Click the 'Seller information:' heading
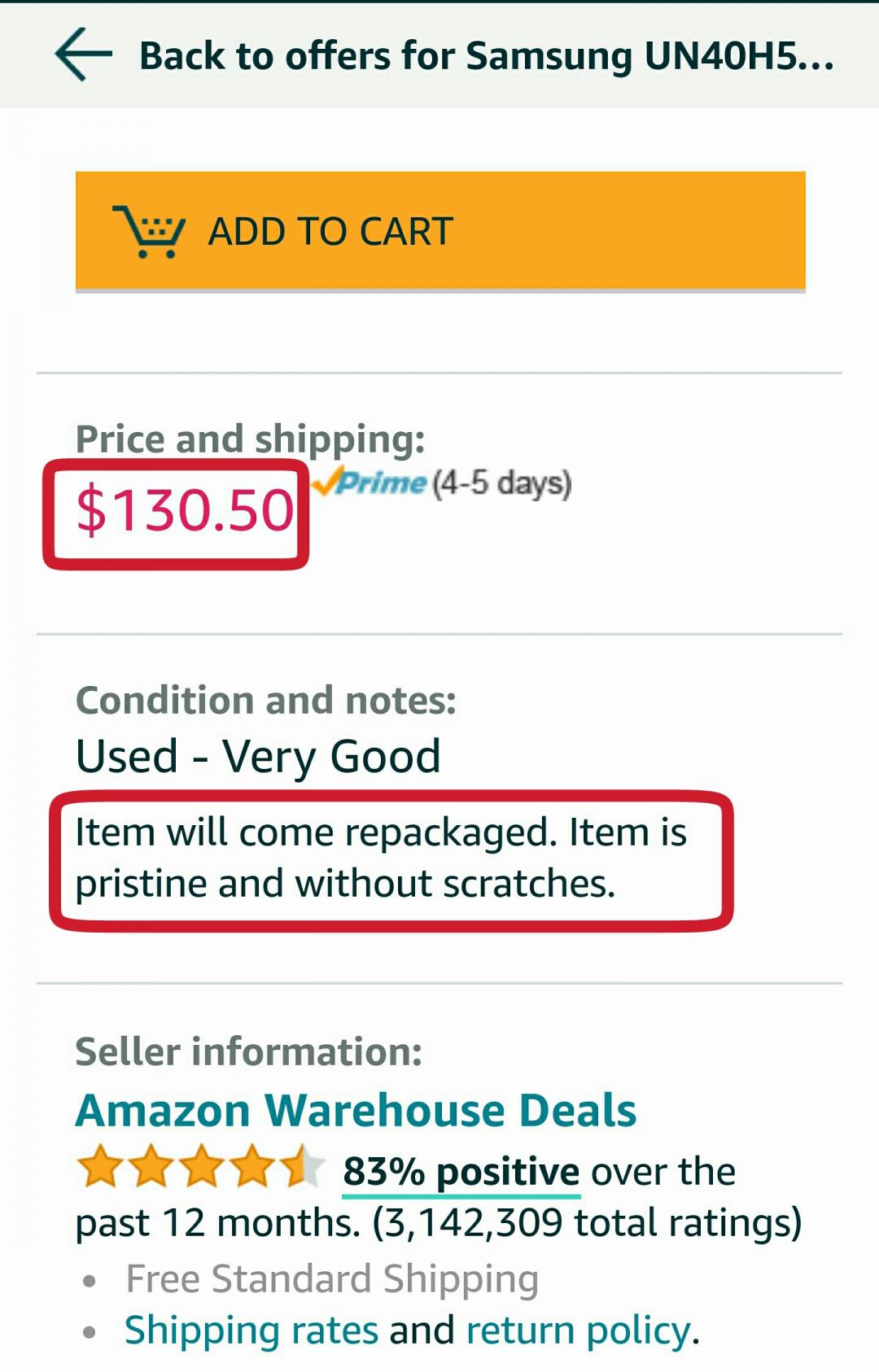Screen dimensions: 879x1372 [x=248, y=1051]
